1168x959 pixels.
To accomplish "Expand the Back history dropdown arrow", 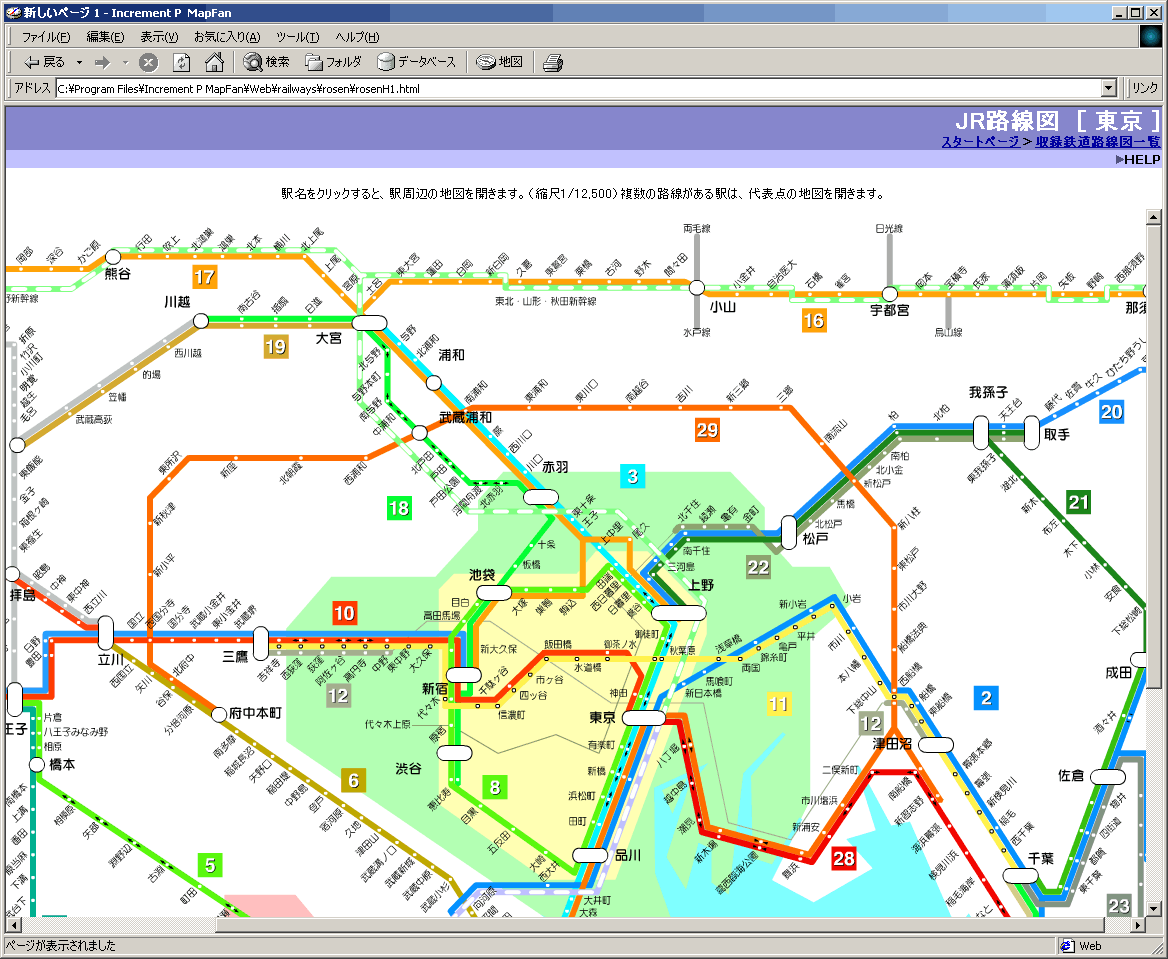I will pos(80,62).
